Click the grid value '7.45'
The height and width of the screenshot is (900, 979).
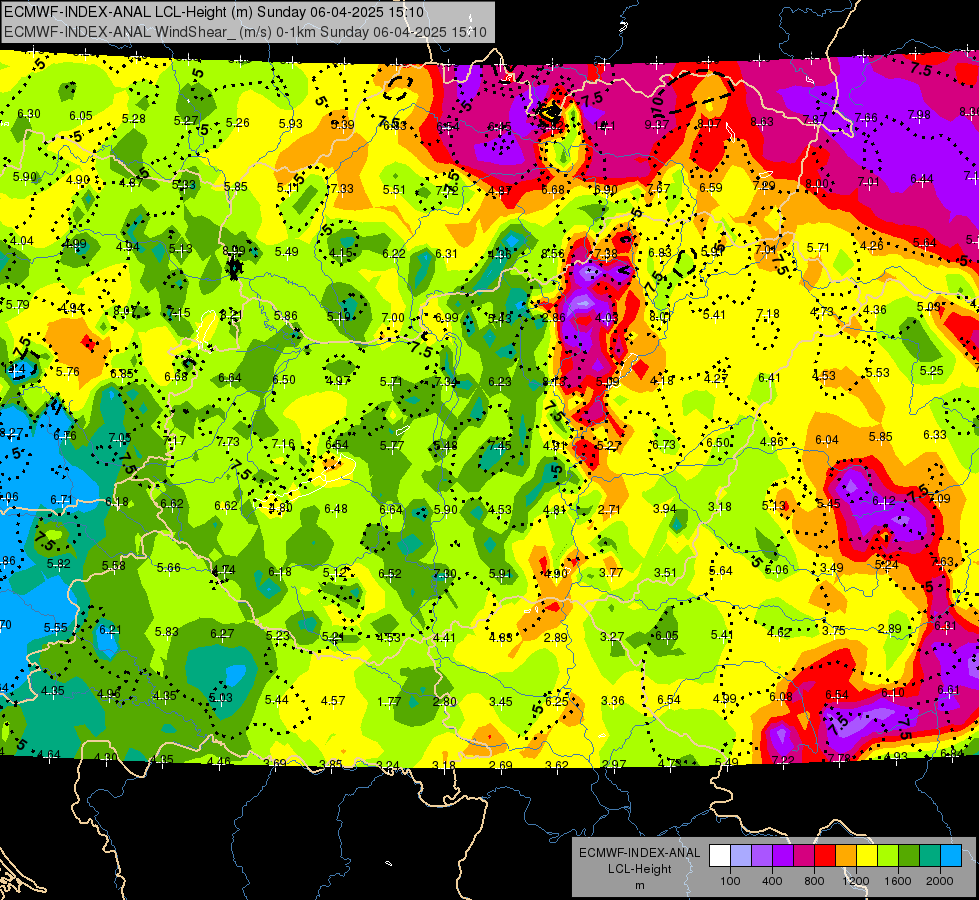[x=499, y=445]
